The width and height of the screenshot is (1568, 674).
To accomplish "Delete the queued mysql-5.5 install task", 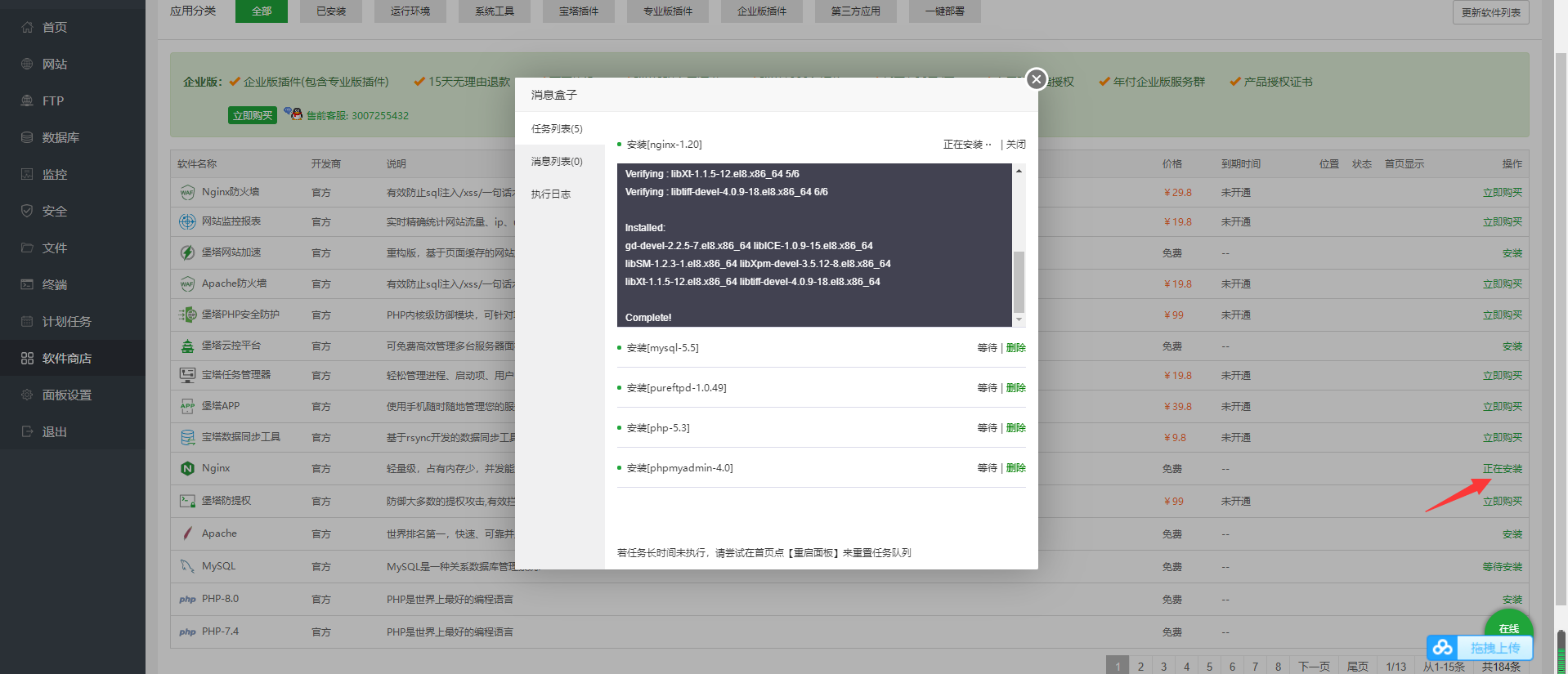I will (1016, 347).
